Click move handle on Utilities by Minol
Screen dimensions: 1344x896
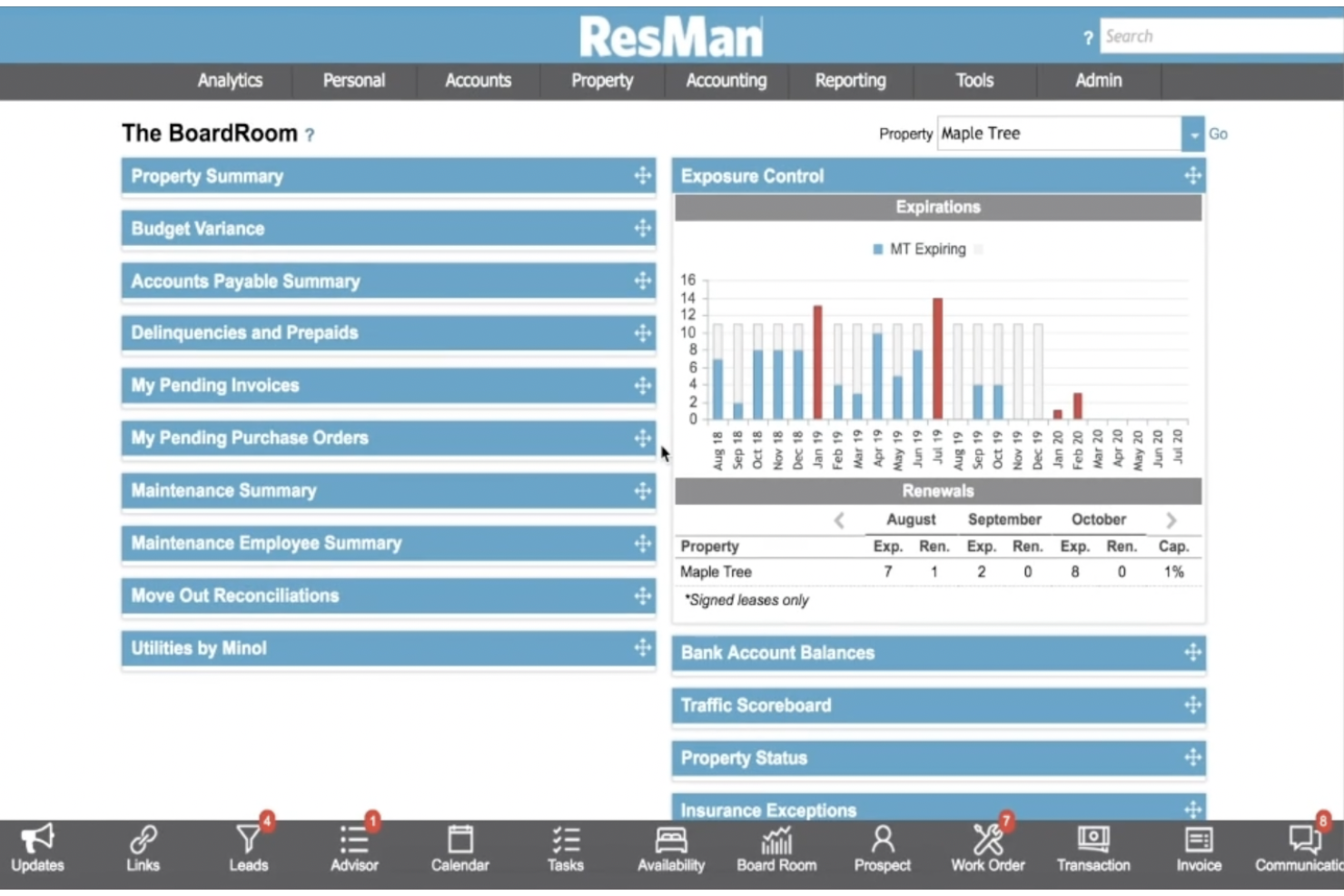643,648
